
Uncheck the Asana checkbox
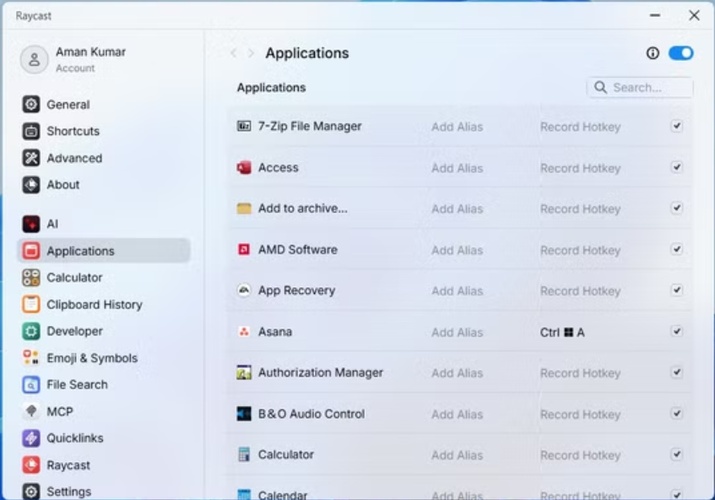click(x=677, y=331)
